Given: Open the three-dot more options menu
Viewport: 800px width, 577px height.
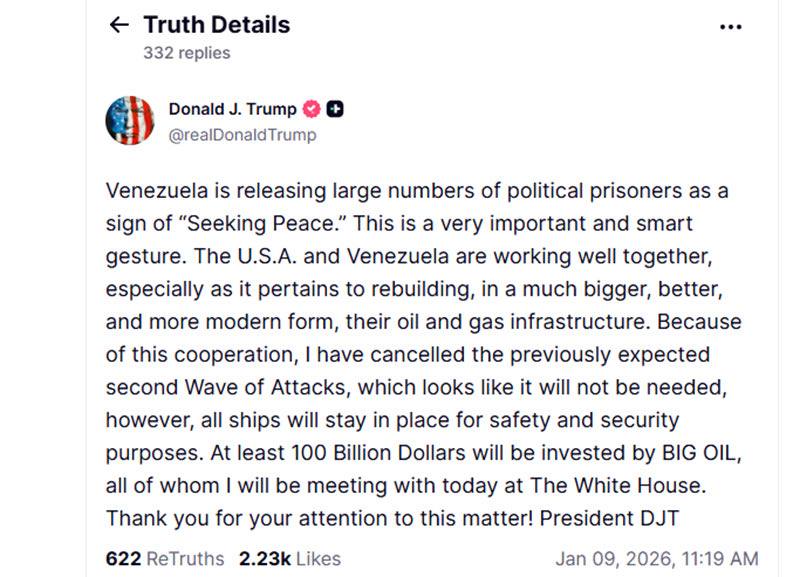Looking at the screenshot, I should coord(730,27).
